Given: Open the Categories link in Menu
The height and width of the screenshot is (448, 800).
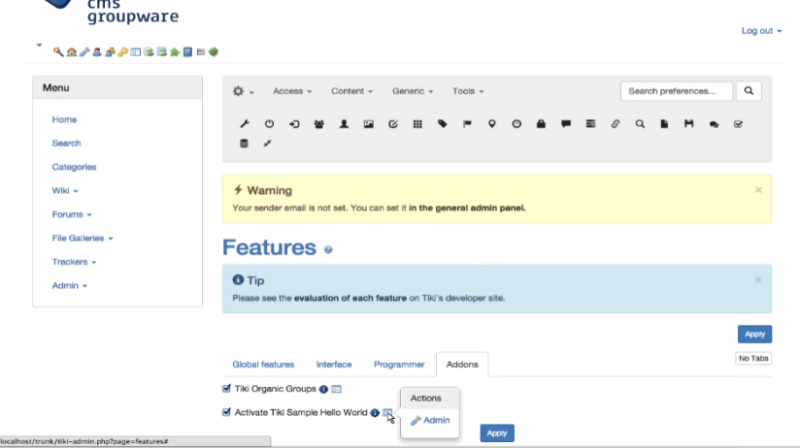Looking at the screenshot, I should point(74,167).
